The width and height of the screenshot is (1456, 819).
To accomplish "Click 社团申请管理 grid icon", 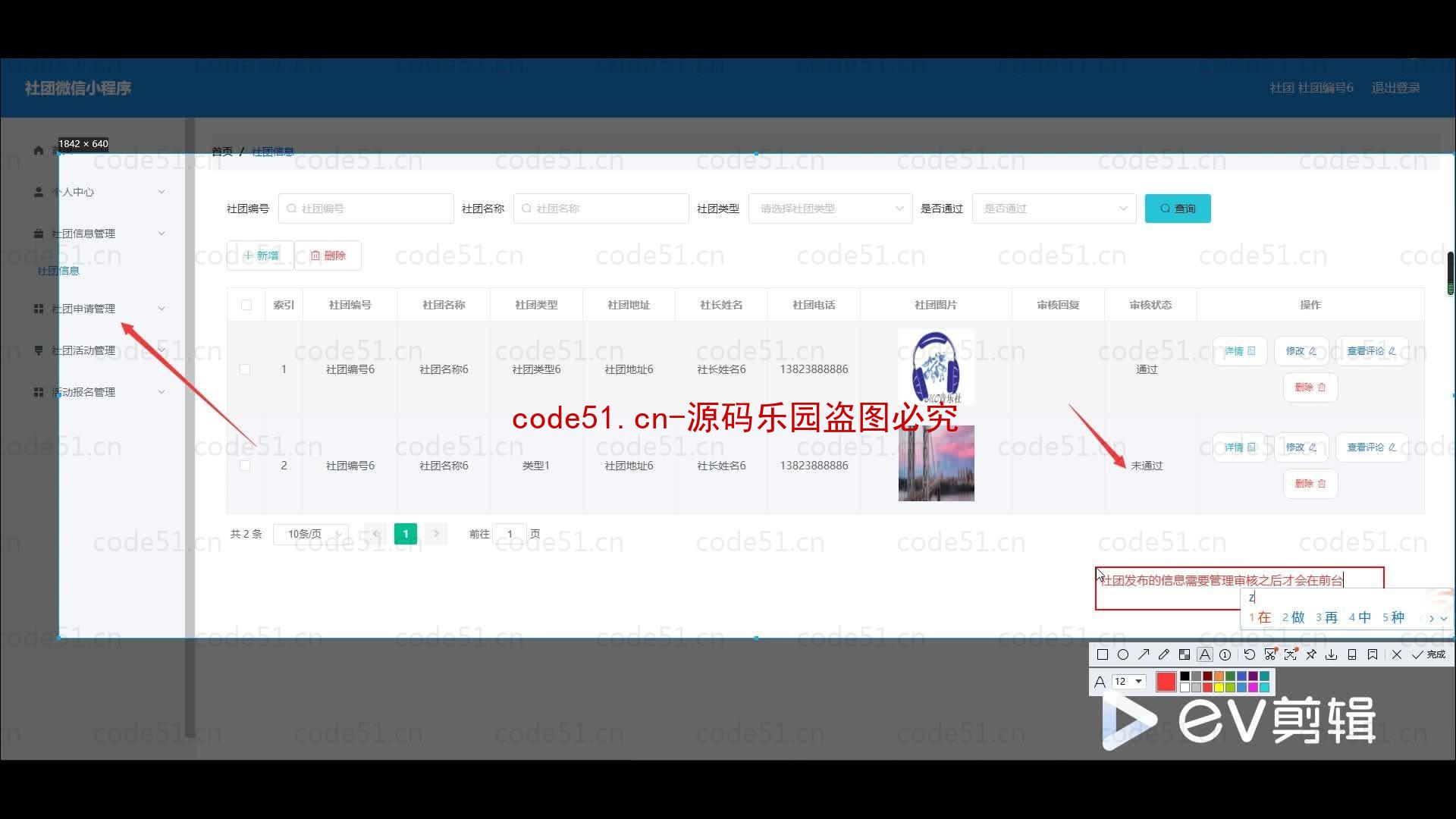I will pos(39,309).
